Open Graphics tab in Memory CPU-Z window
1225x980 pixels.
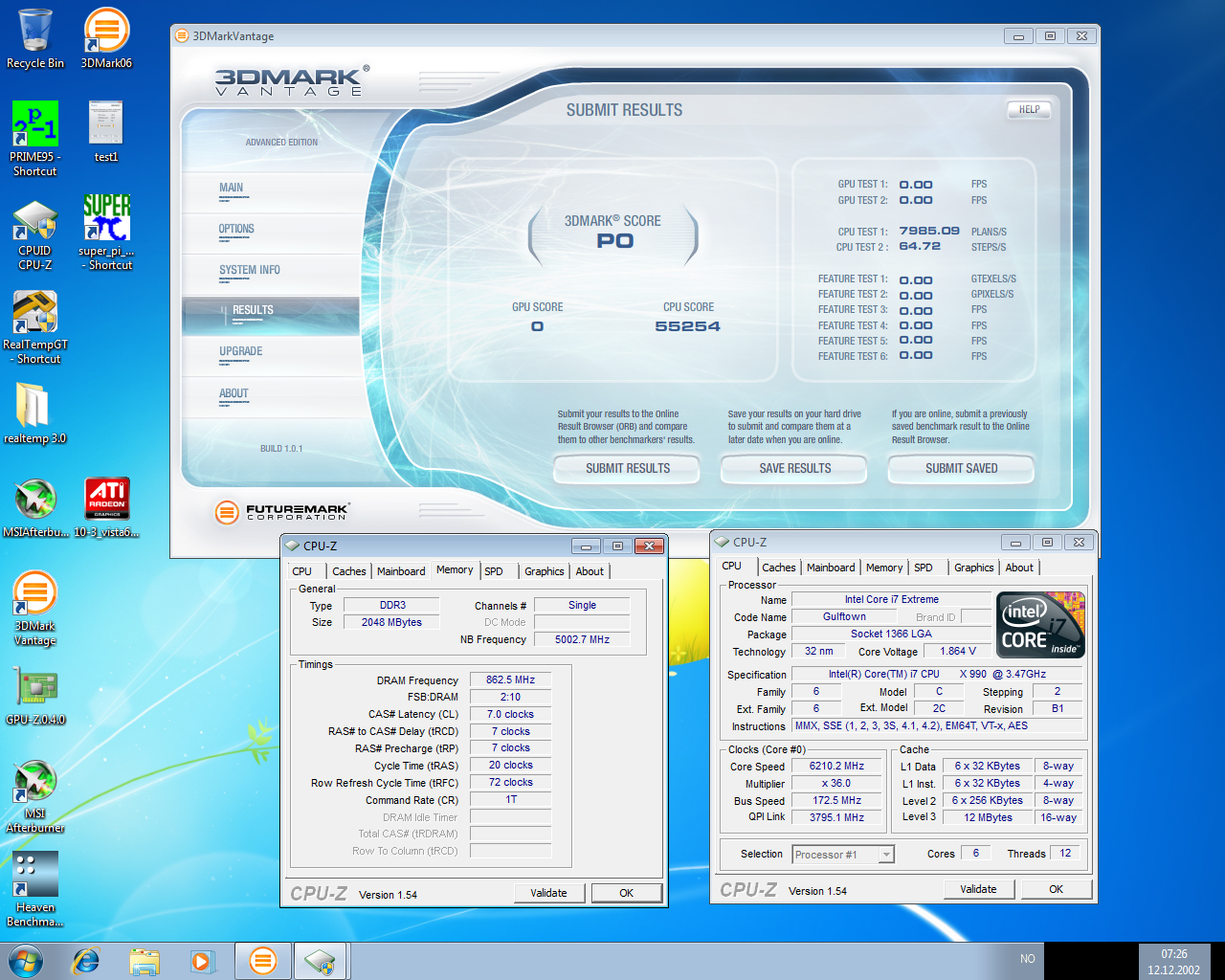point(545,571)
